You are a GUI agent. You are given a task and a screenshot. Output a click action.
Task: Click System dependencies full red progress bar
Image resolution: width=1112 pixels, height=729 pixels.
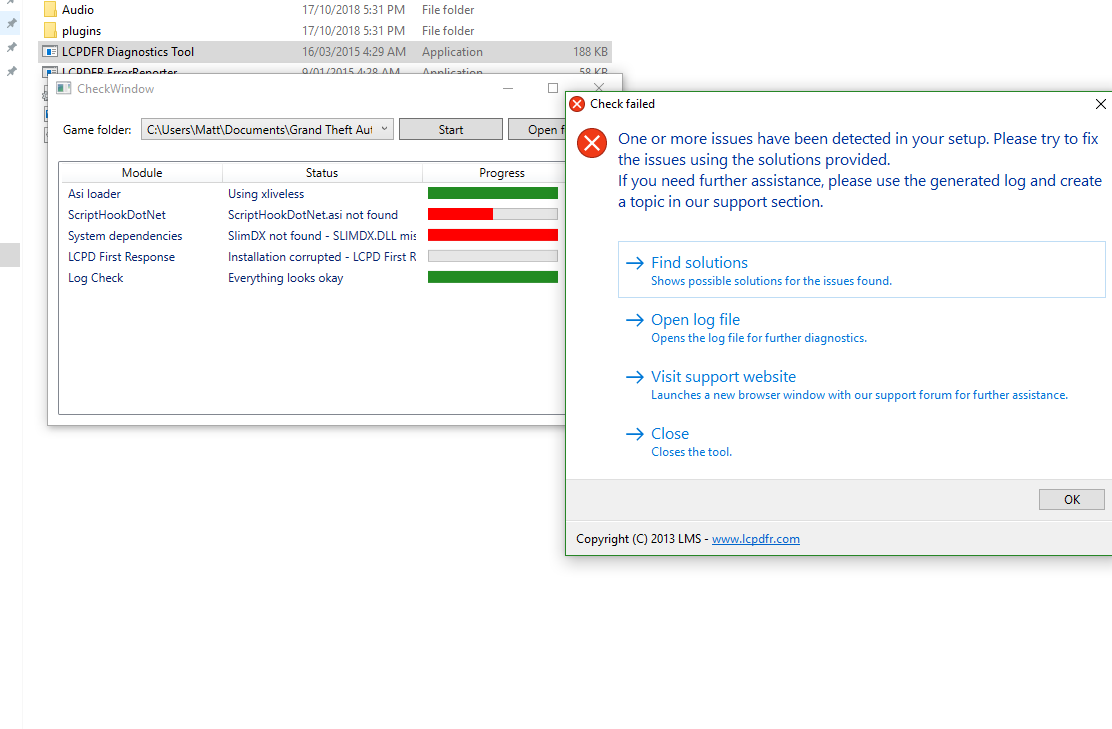click(x=493, y=235)
